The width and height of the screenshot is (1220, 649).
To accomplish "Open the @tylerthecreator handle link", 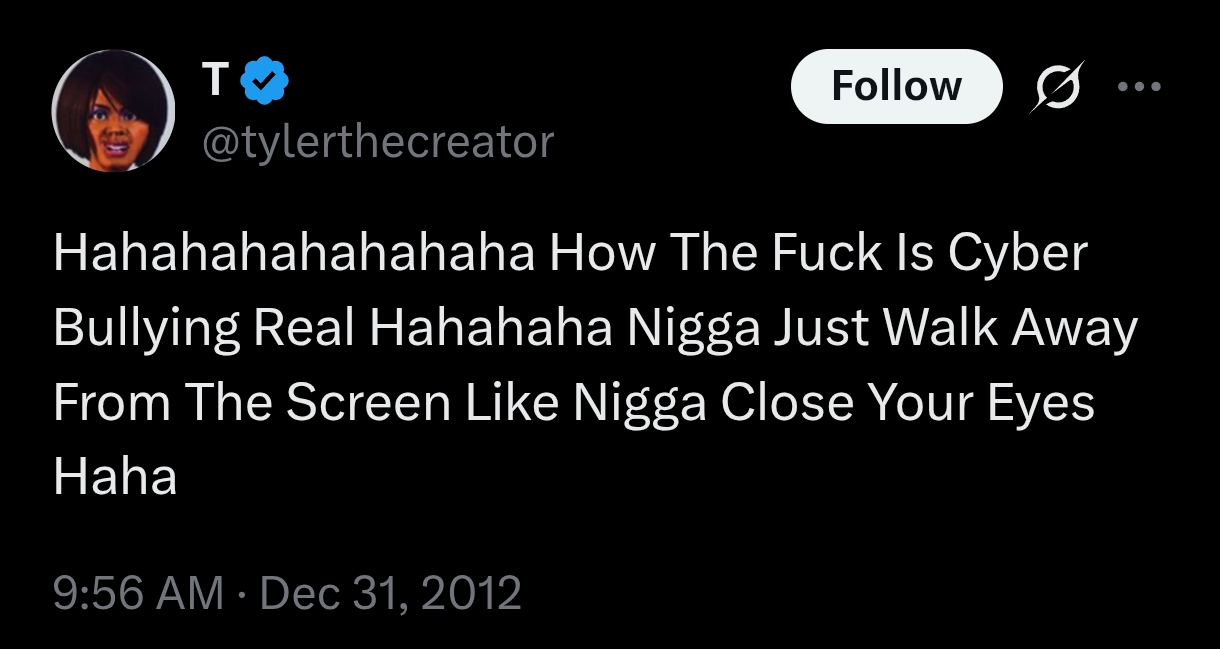I will click(x=377, y=142).
